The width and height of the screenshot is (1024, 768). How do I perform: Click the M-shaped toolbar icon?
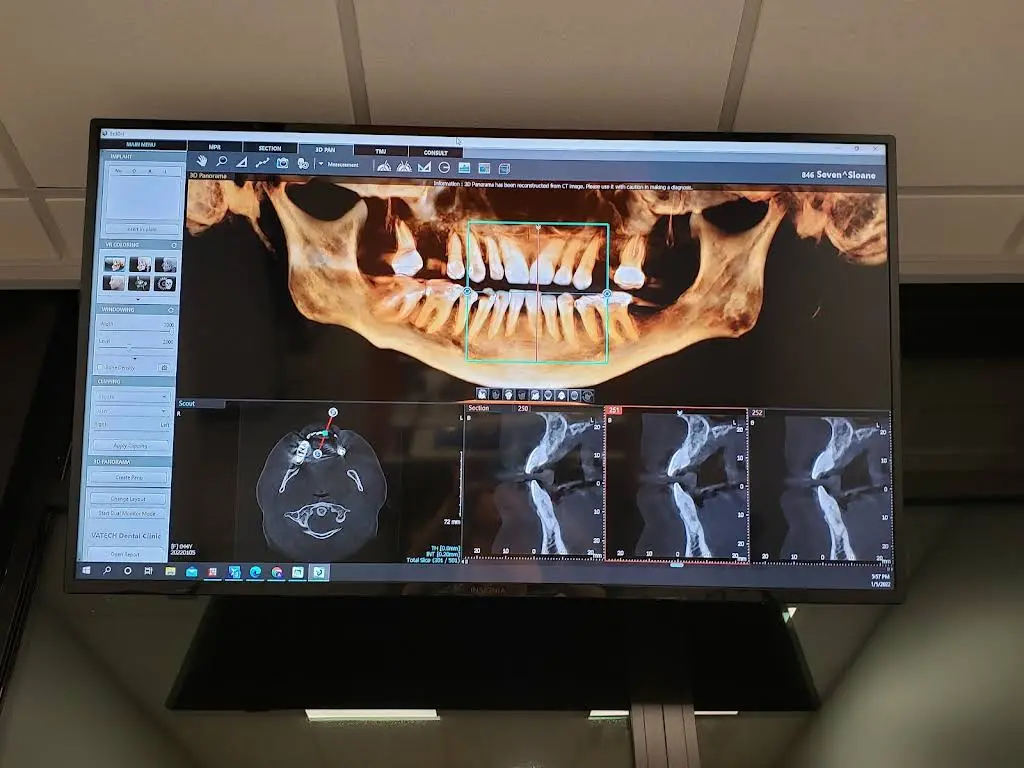pos(424,167)
